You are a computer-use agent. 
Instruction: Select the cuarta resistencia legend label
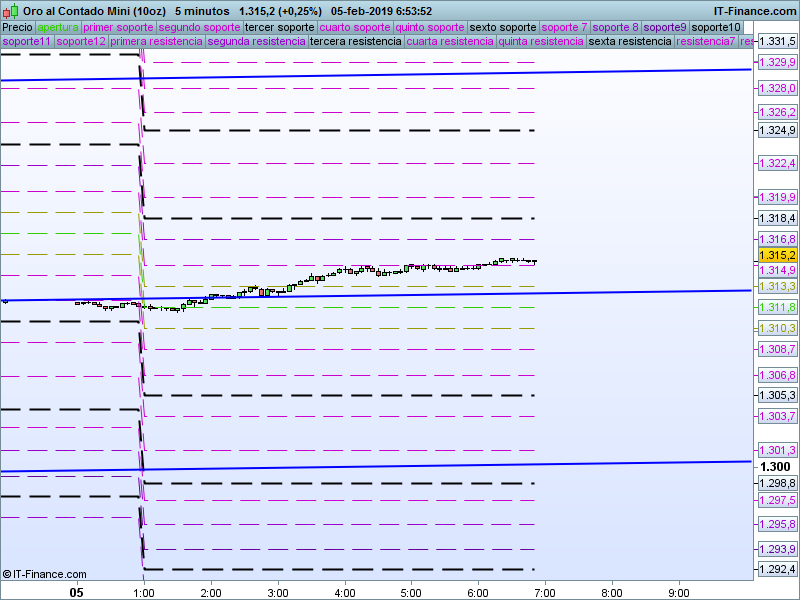450,41
